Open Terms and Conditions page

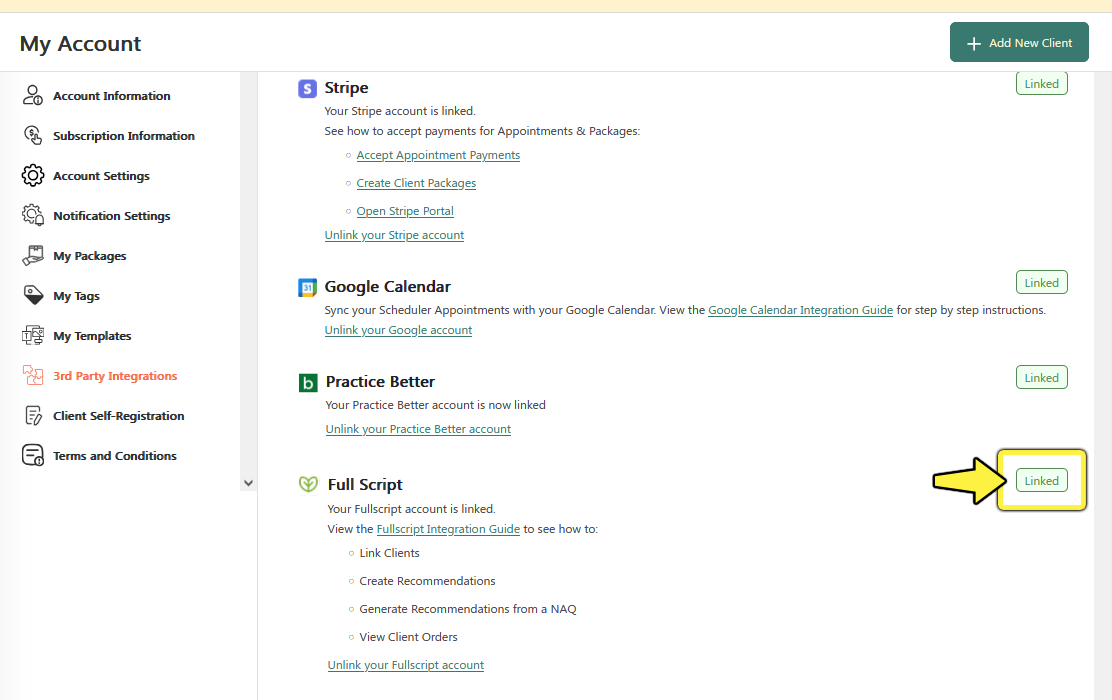[115, 456]
